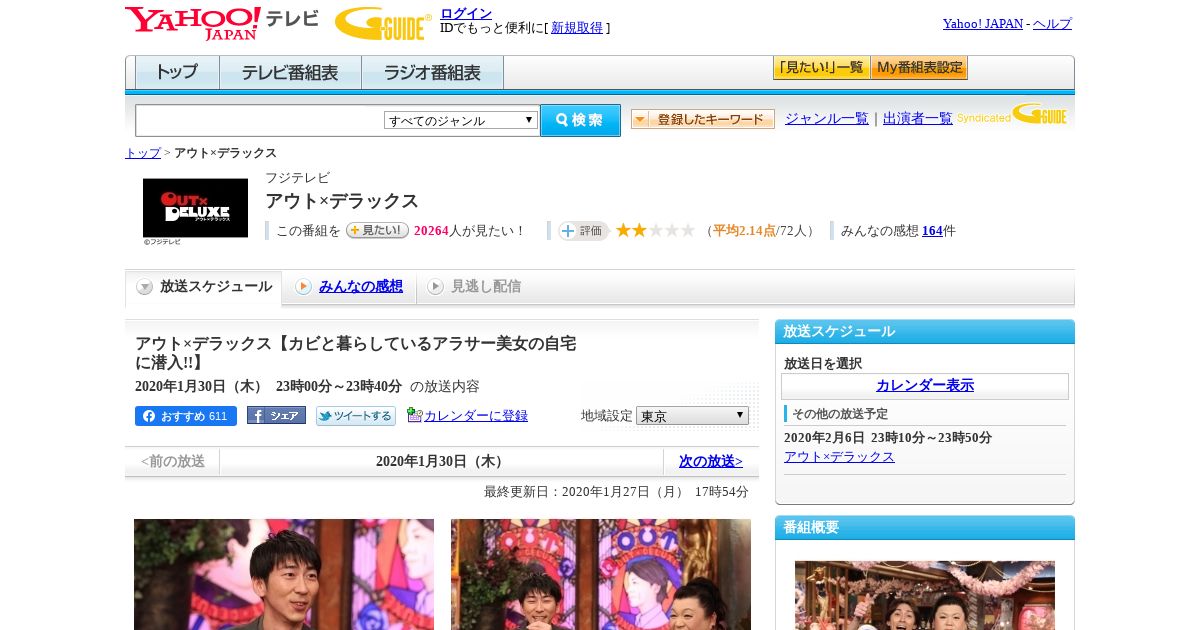The height and width of the screenshot is (630, 1200).
Task: Open the My番組表設定 button
Action: 919,68
